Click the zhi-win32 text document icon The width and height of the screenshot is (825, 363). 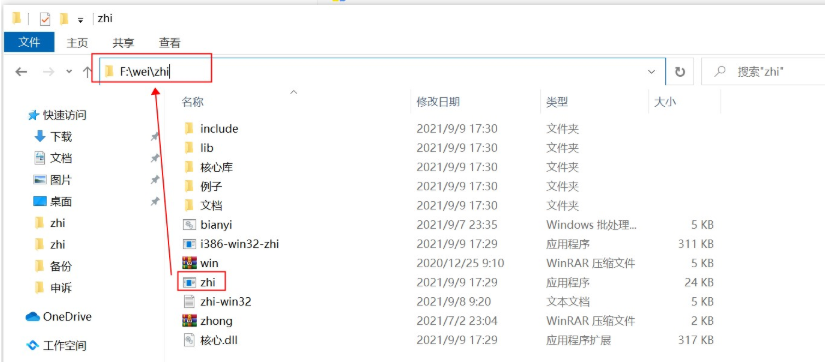[189, 301]
